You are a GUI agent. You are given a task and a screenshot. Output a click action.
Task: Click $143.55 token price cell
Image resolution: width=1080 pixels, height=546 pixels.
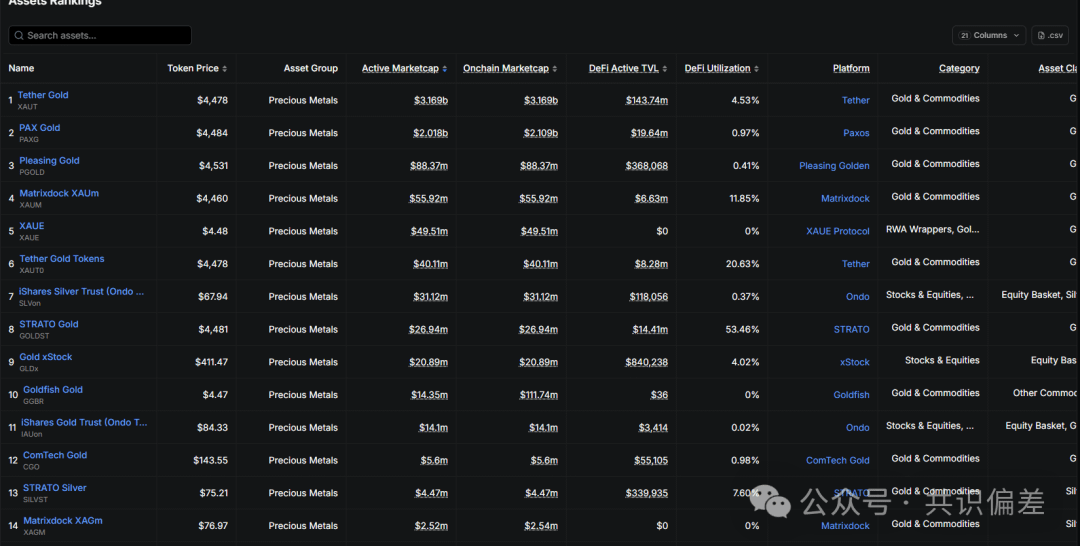(211, 460)
